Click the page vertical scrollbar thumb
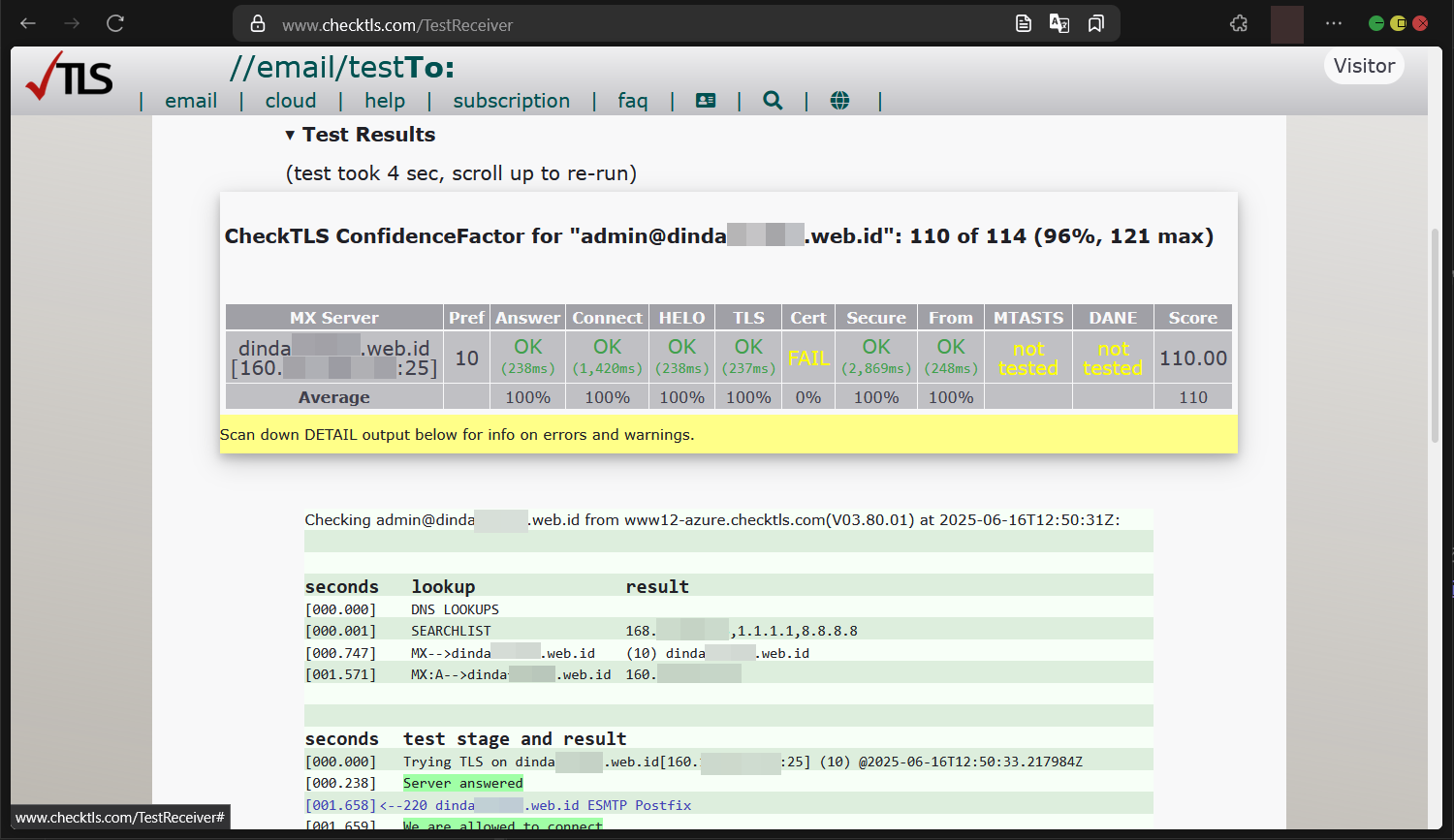The height and width of the screenshot is (840, 1454). click(1435, 335)
